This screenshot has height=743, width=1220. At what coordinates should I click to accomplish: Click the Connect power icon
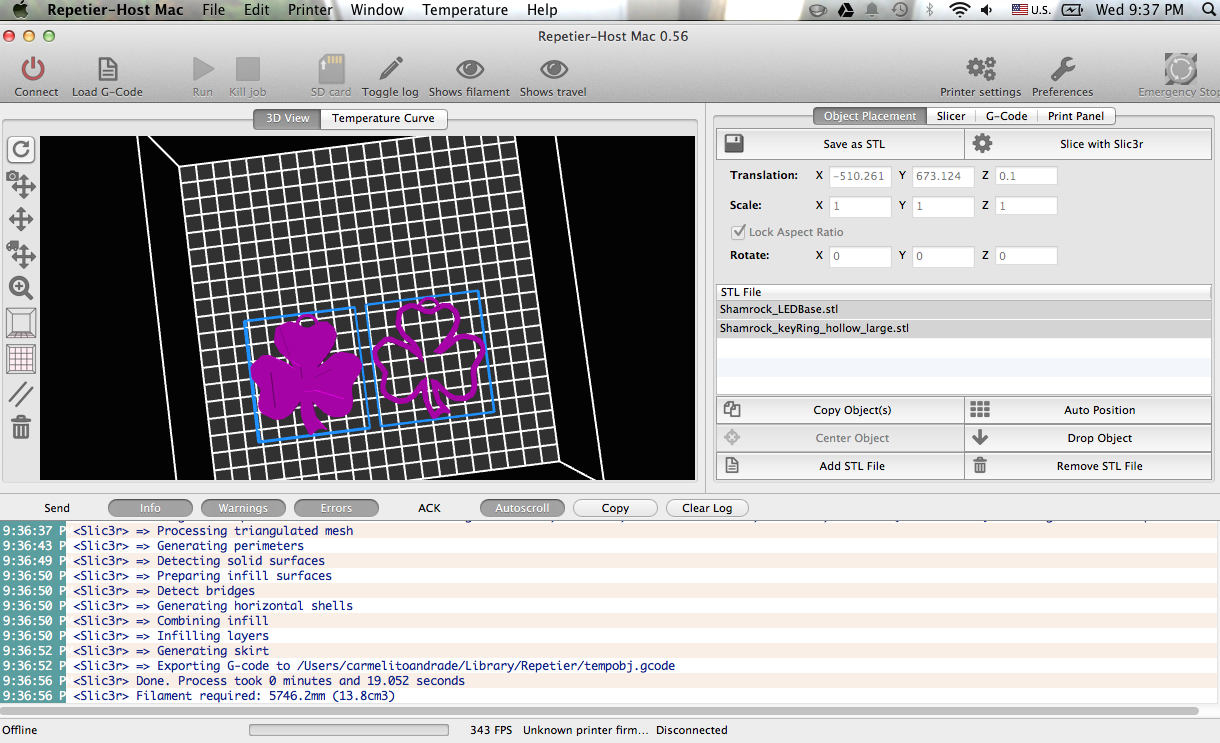click(x=34, y=69)
